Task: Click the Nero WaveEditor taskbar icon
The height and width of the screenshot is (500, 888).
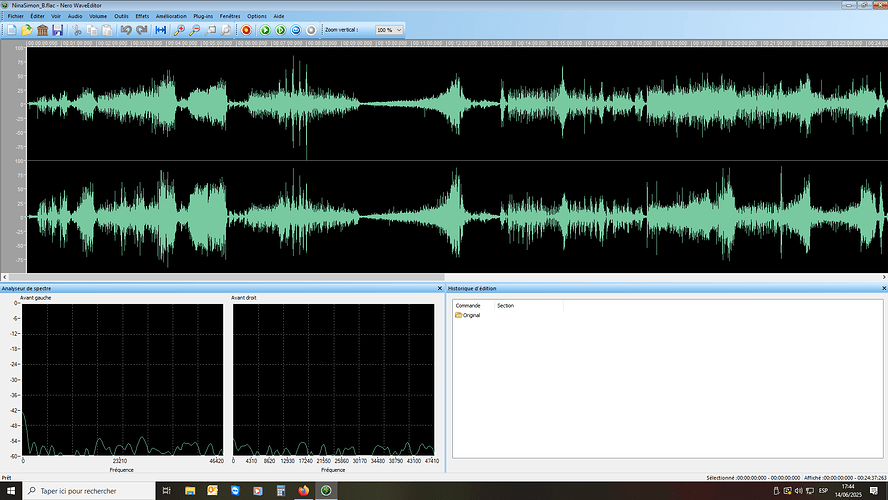Action: point(326,491)
